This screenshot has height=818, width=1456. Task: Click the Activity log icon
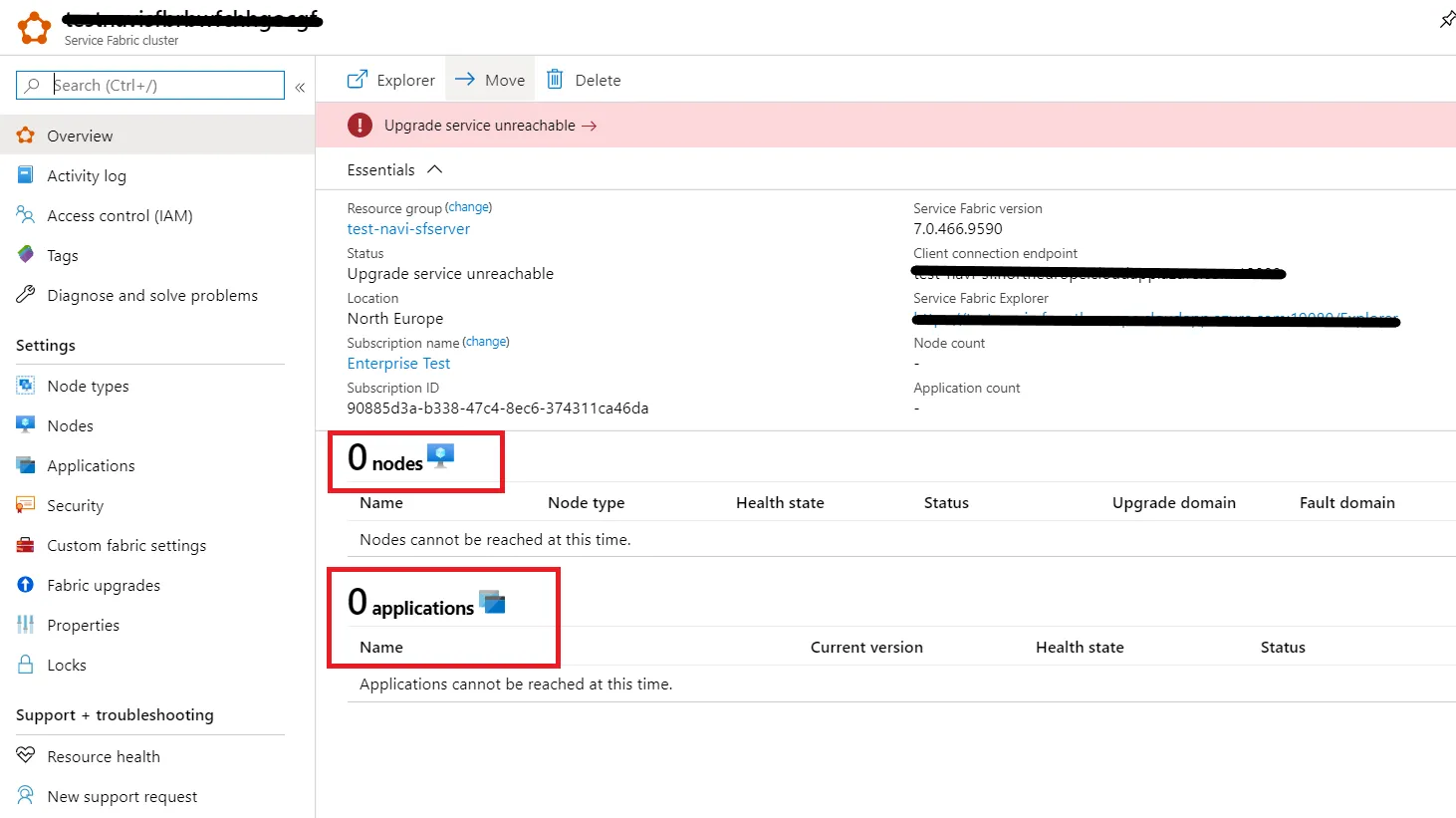coord(26,175)
